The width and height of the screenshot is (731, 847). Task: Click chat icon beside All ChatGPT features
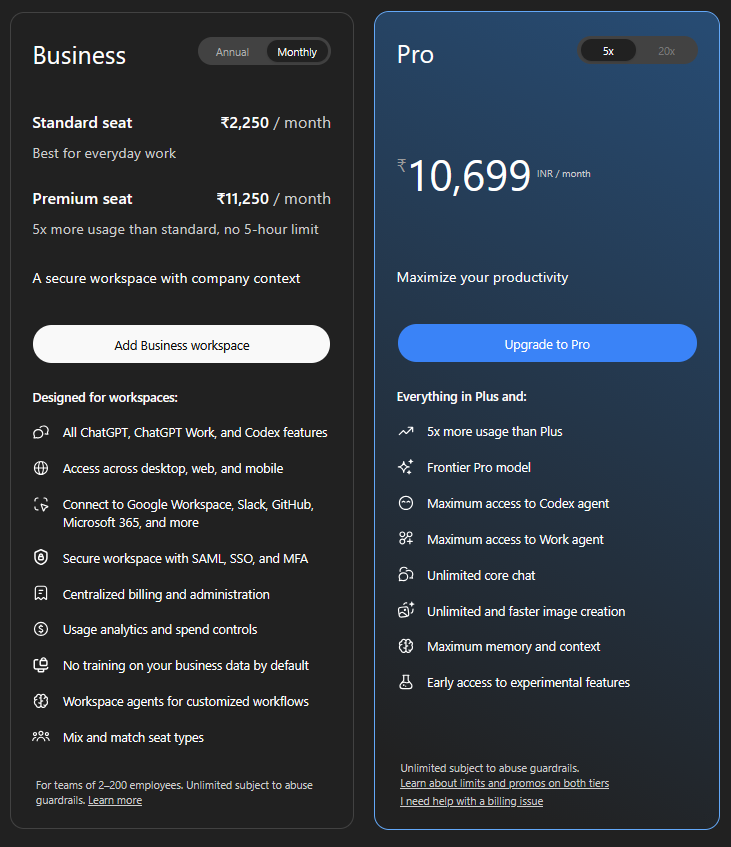click(x=41, y=432)
